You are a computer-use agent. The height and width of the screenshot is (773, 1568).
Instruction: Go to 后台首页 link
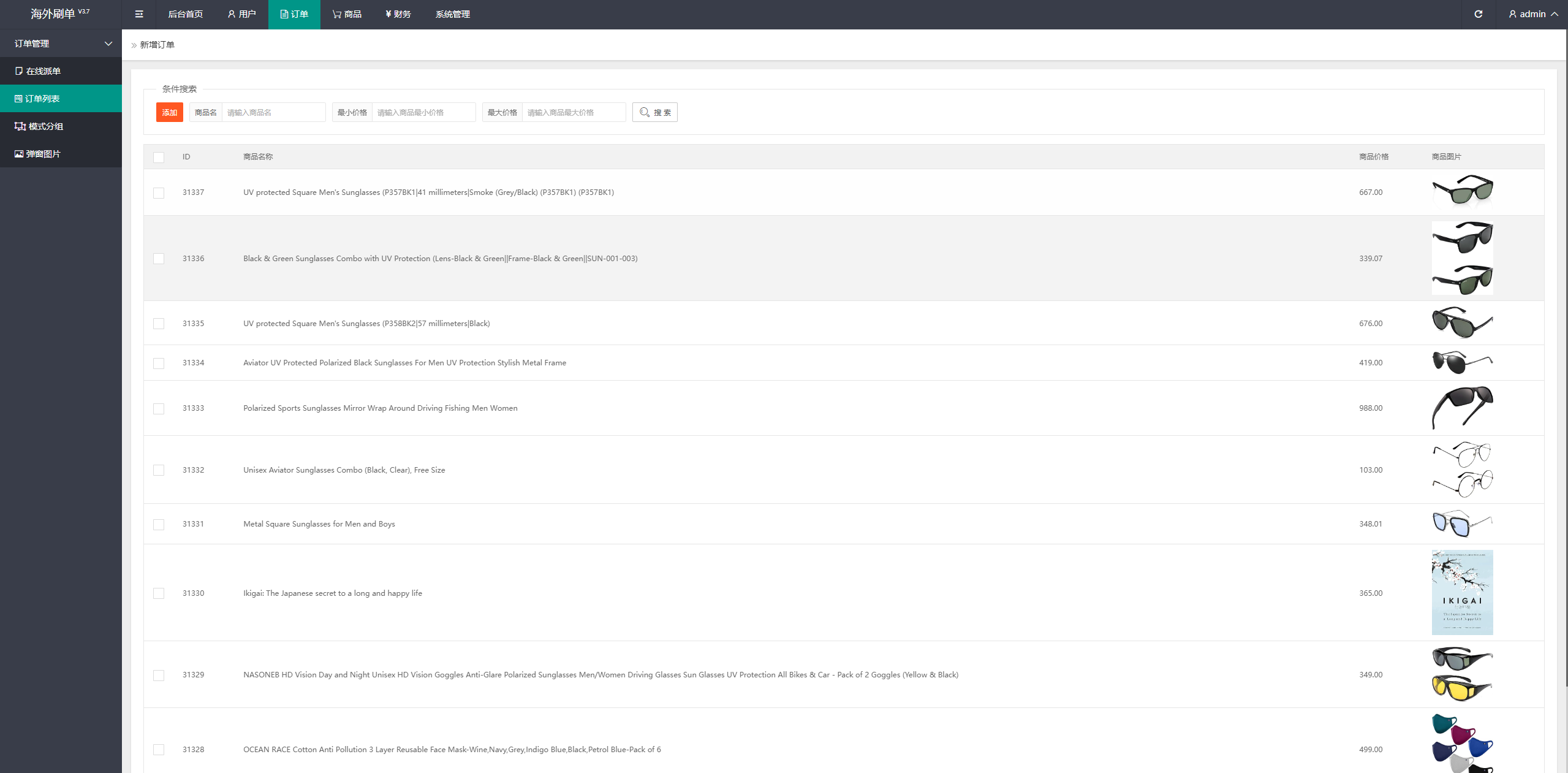pos(185,14)
